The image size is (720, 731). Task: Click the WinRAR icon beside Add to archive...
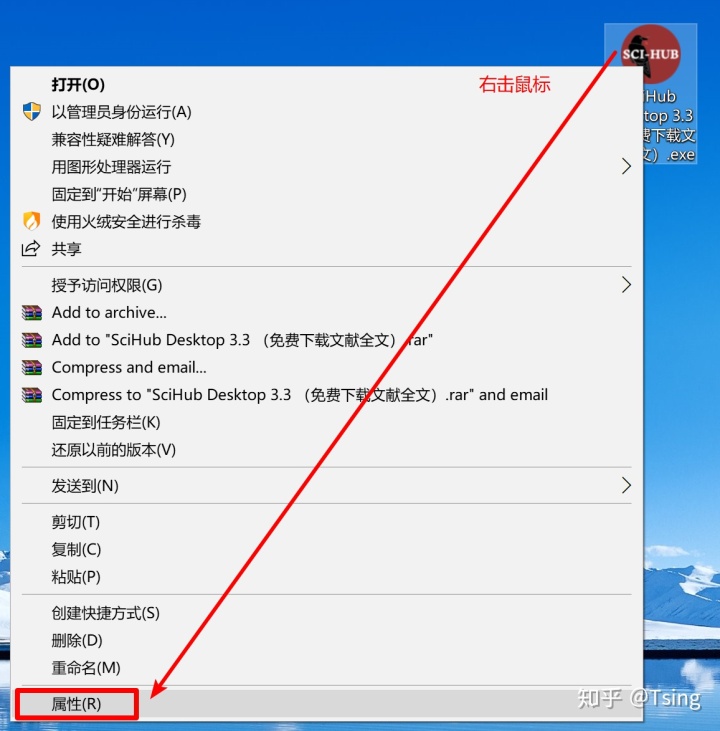[x=32, y=312]
